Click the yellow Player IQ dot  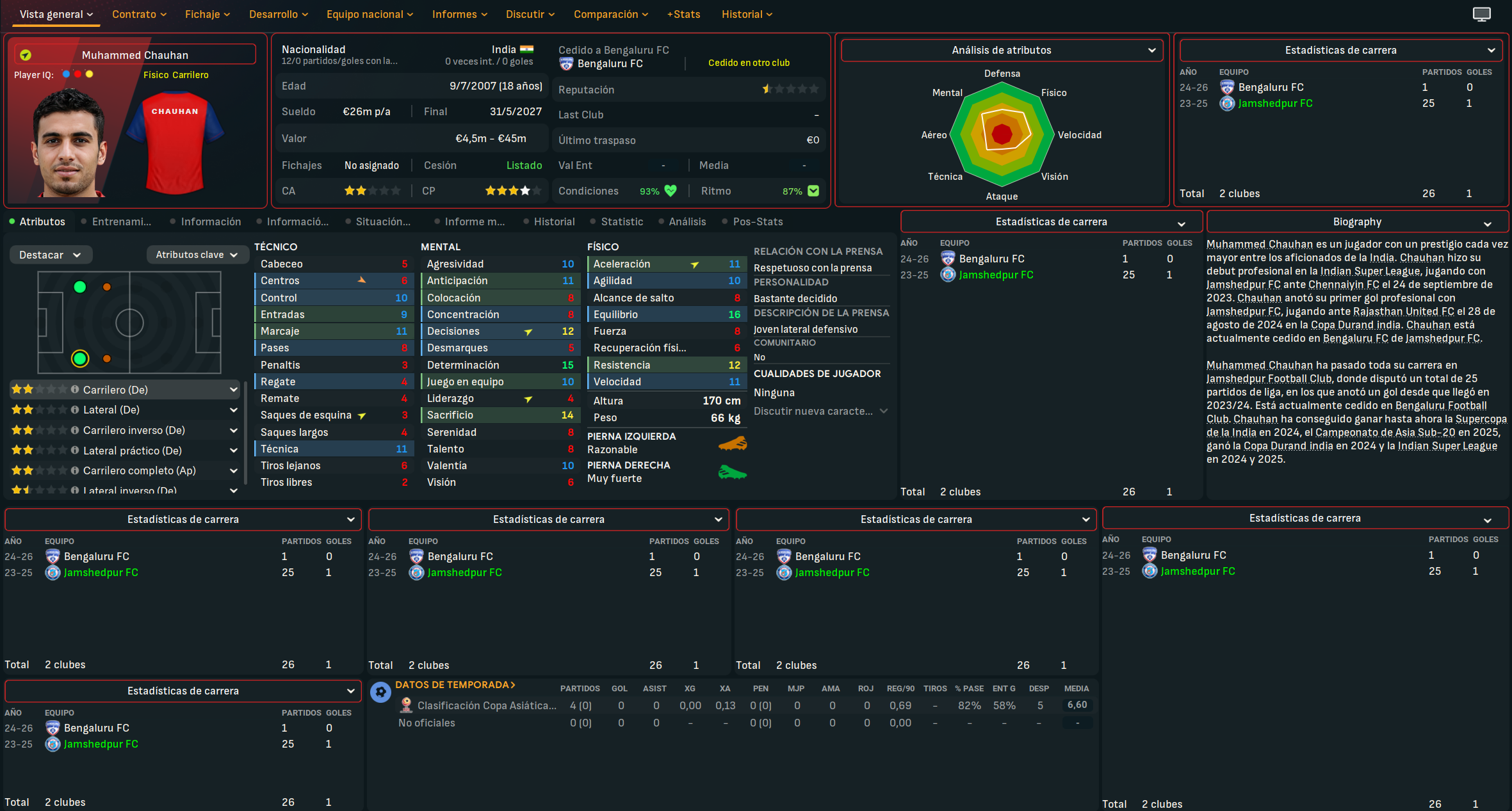pos(89,74)
